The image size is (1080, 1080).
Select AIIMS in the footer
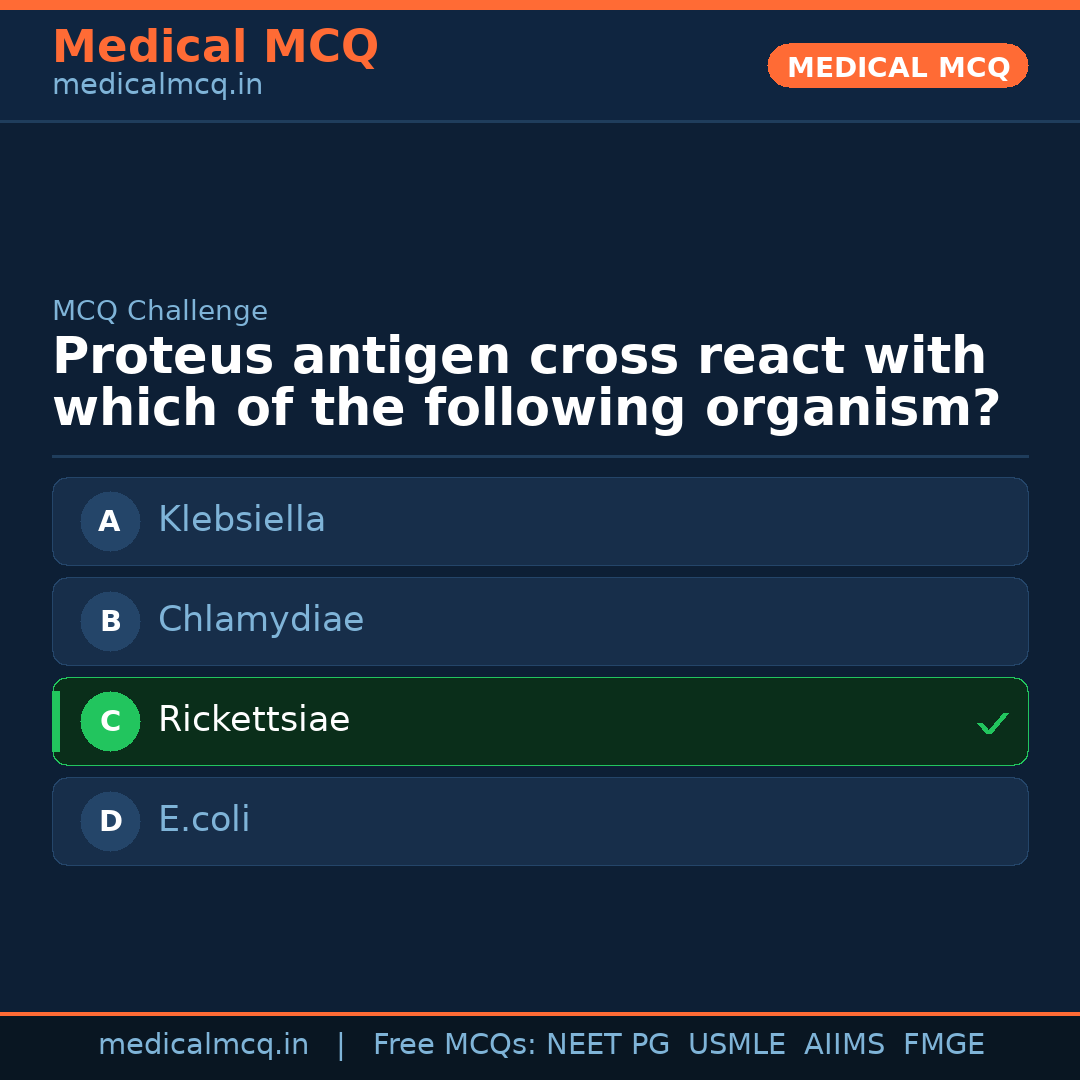[x=844, y=1045]
